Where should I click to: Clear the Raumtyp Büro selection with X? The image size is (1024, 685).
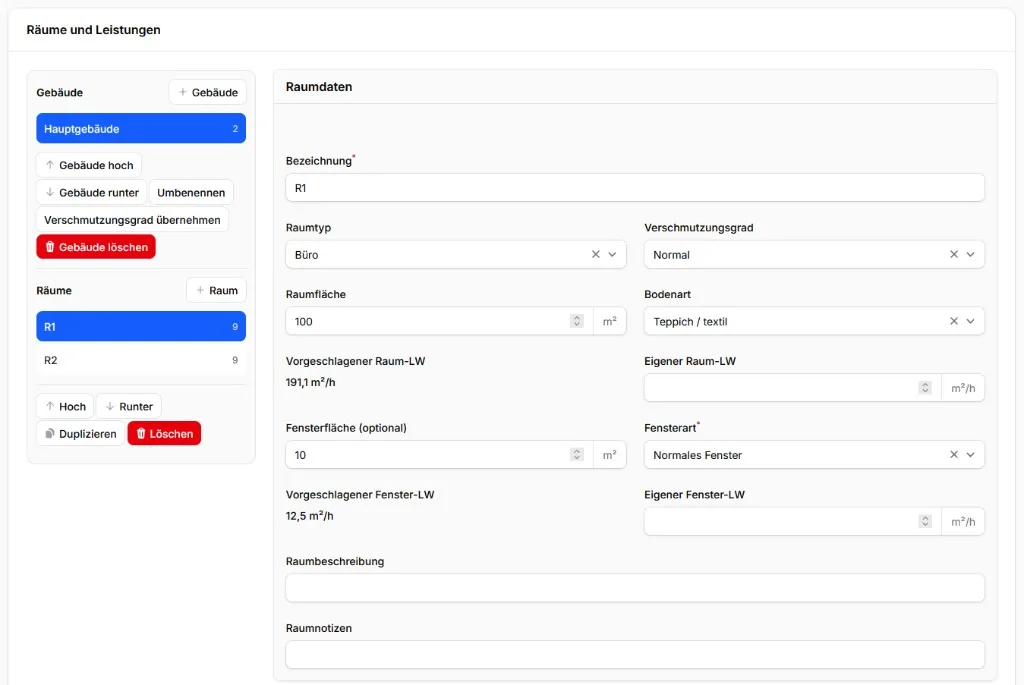click(596, 255)
